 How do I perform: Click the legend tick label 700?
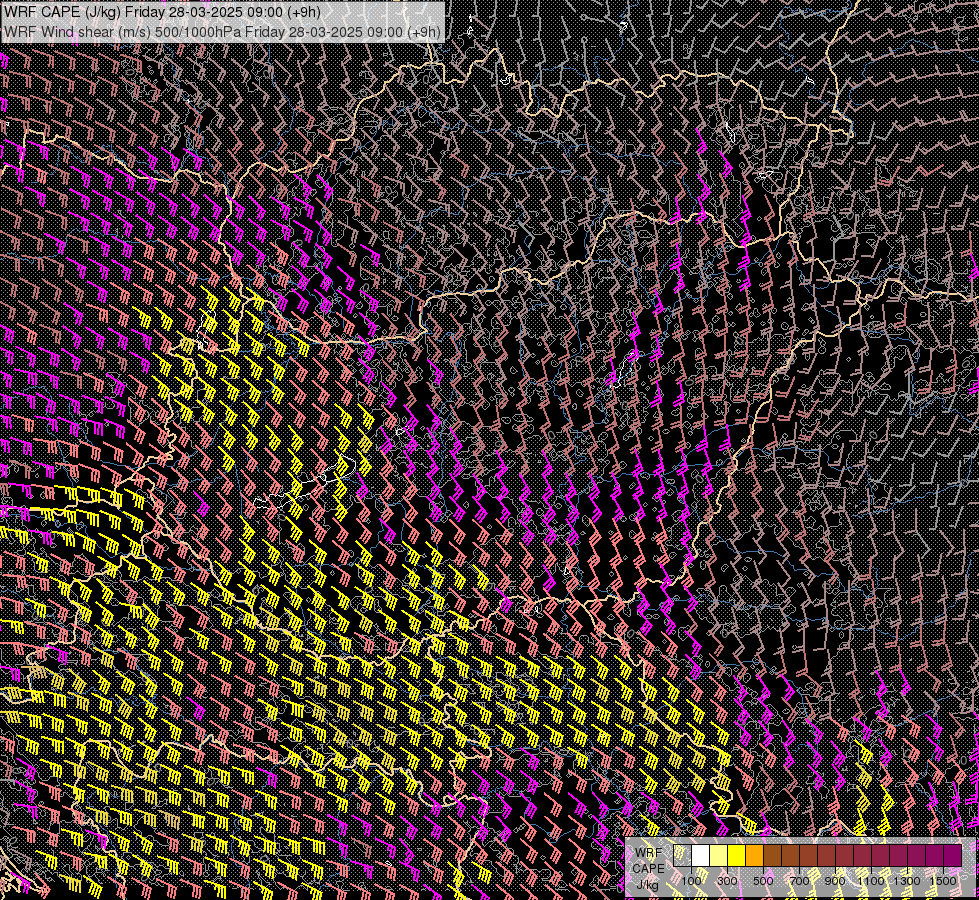pyautogui.click(x=799, y=881)
